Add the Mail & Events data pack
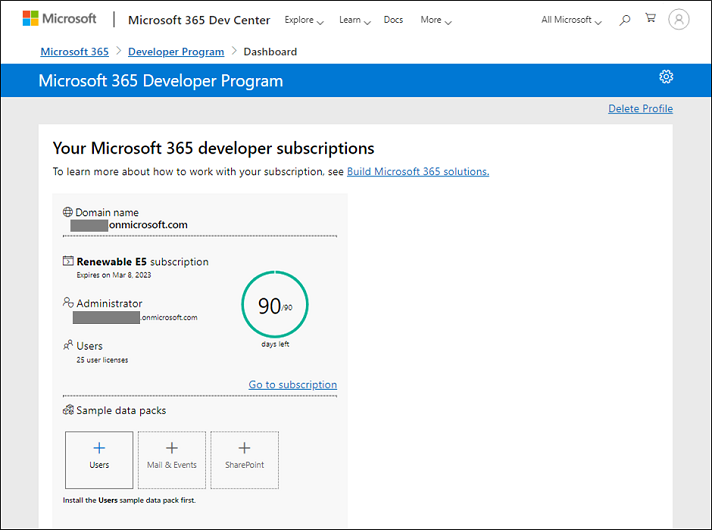The image size is (712, 530). coord(172,460)
